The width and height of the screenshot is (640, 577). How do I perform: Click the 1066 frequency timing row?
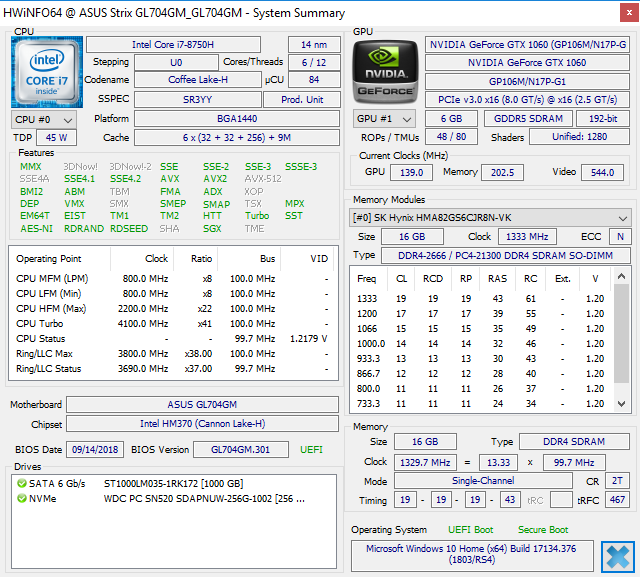[x=481, y=328]
